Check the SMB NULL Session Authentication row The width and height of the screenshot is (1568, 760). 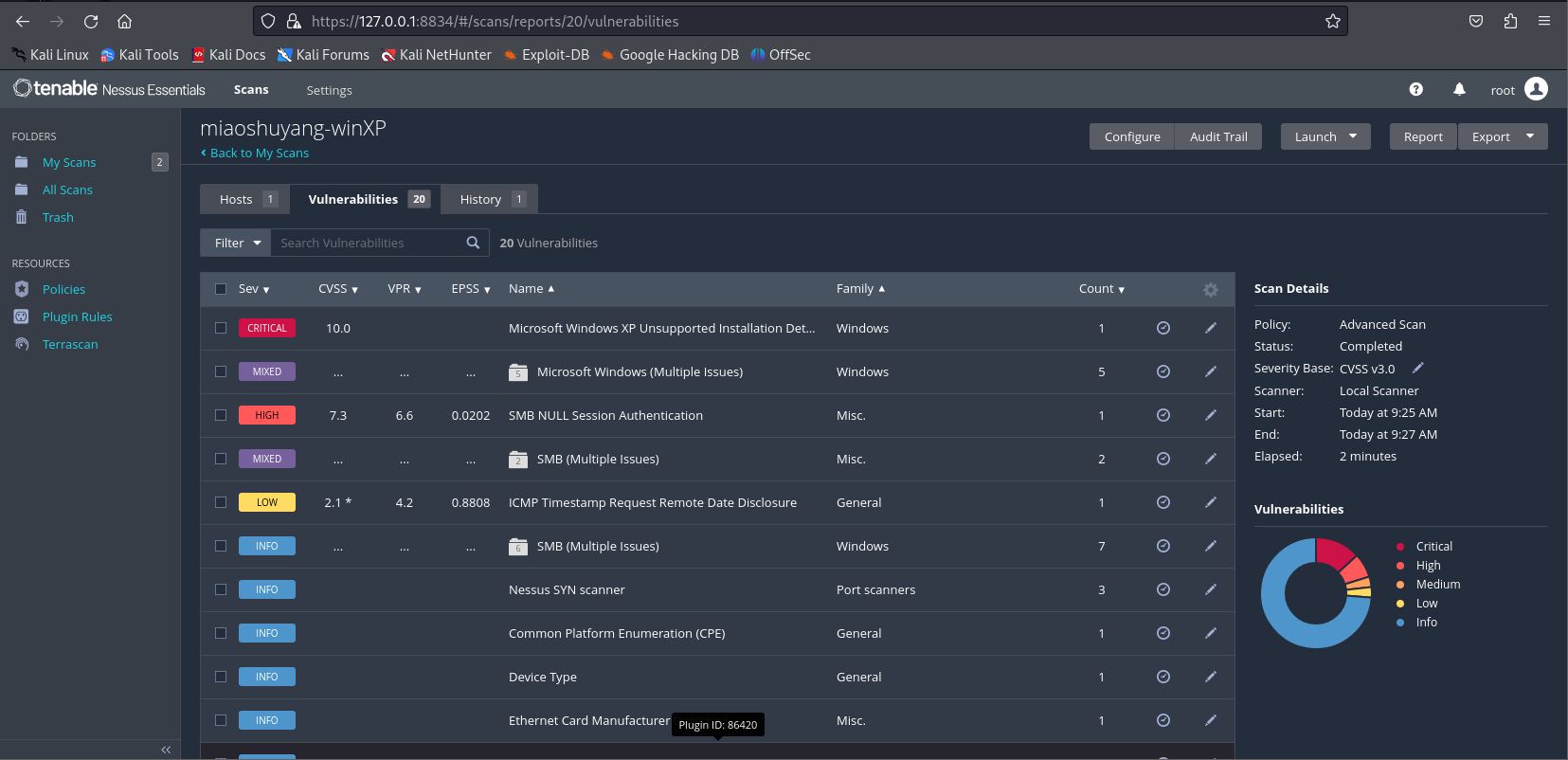[x=221, y=415]
